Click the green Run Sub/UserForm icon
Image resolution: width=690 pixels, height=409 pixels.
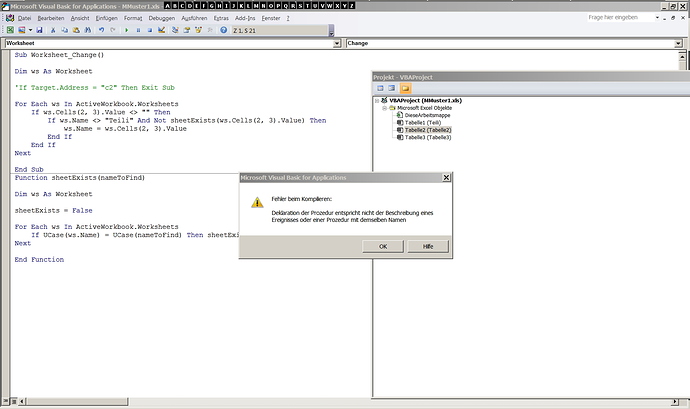(x=127, y=30)
